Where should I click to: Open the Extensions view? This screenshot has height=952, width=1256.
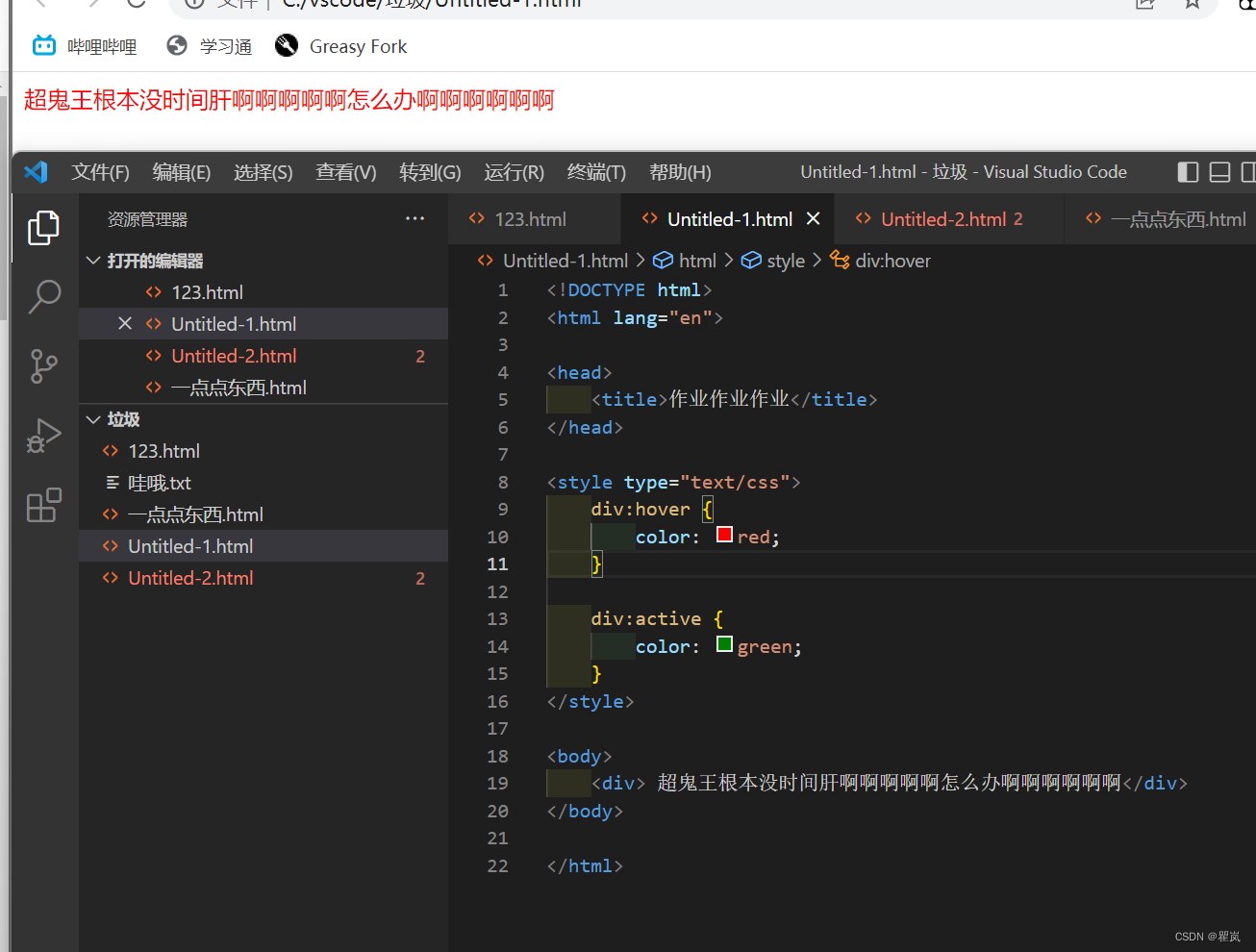tap(44, 505)
